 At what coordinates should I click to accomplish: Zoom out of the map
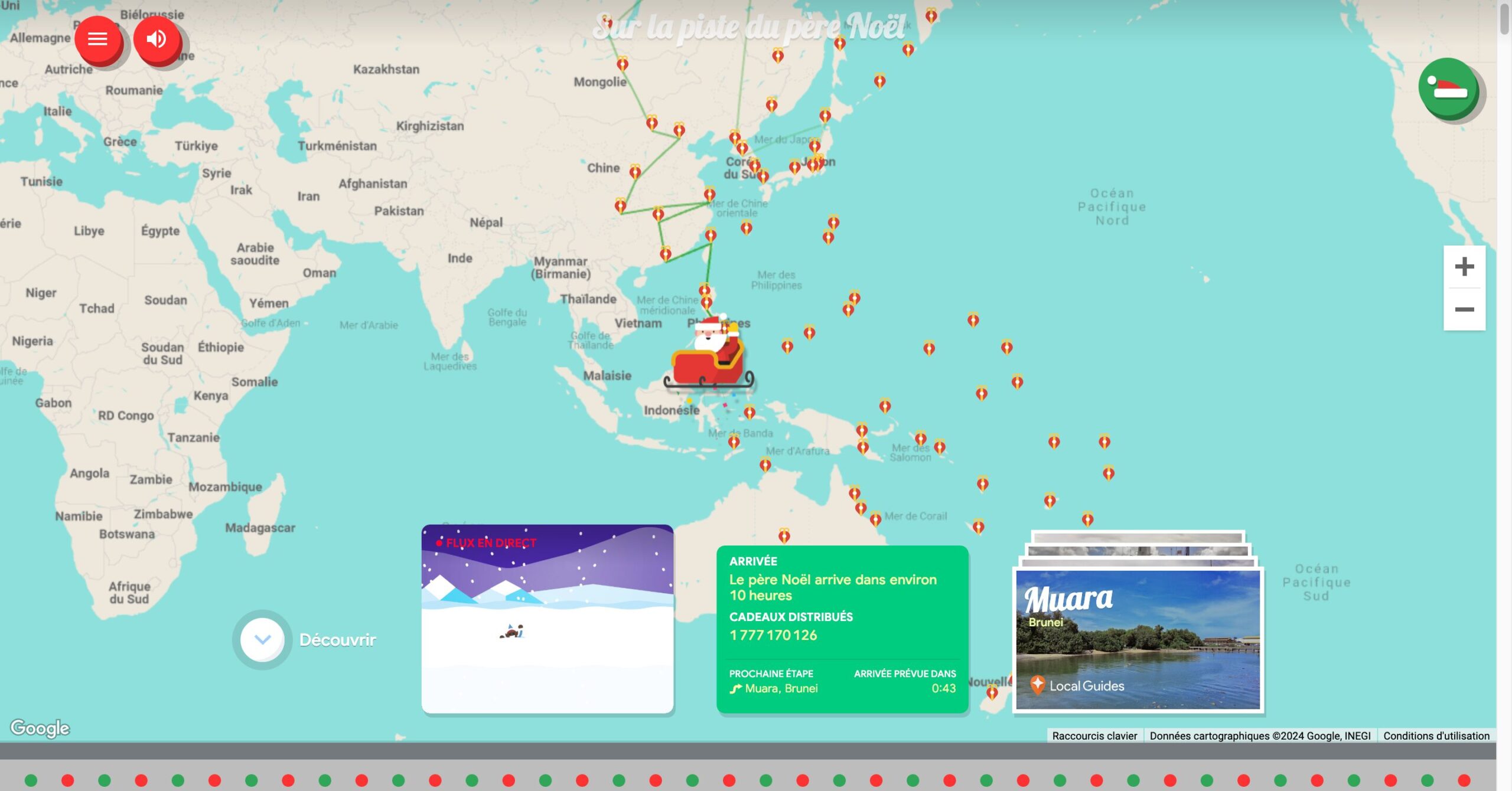(1464, 309)
